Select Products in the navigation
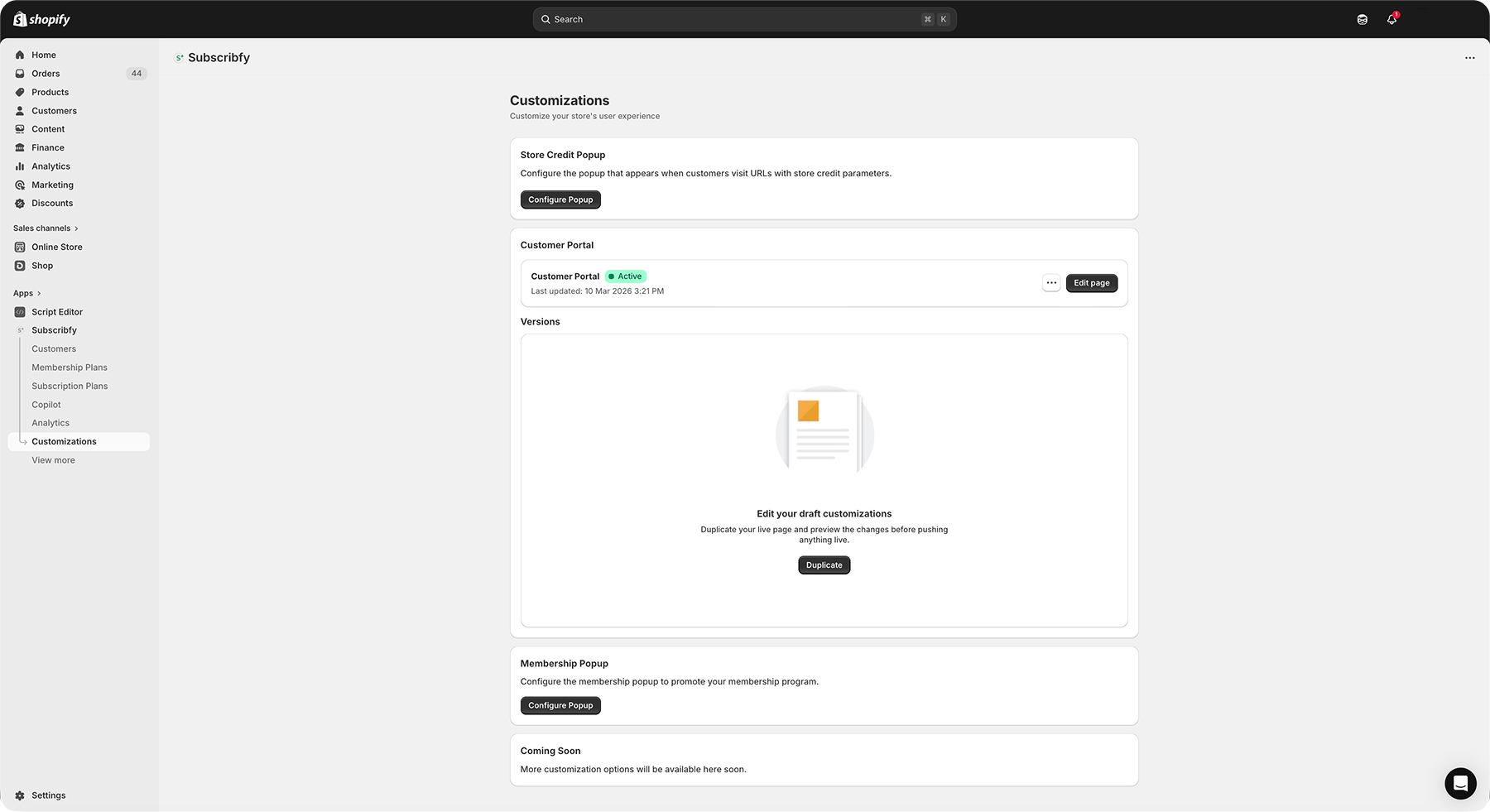This screenshot has height=812, width=1490. coord(50,92)
